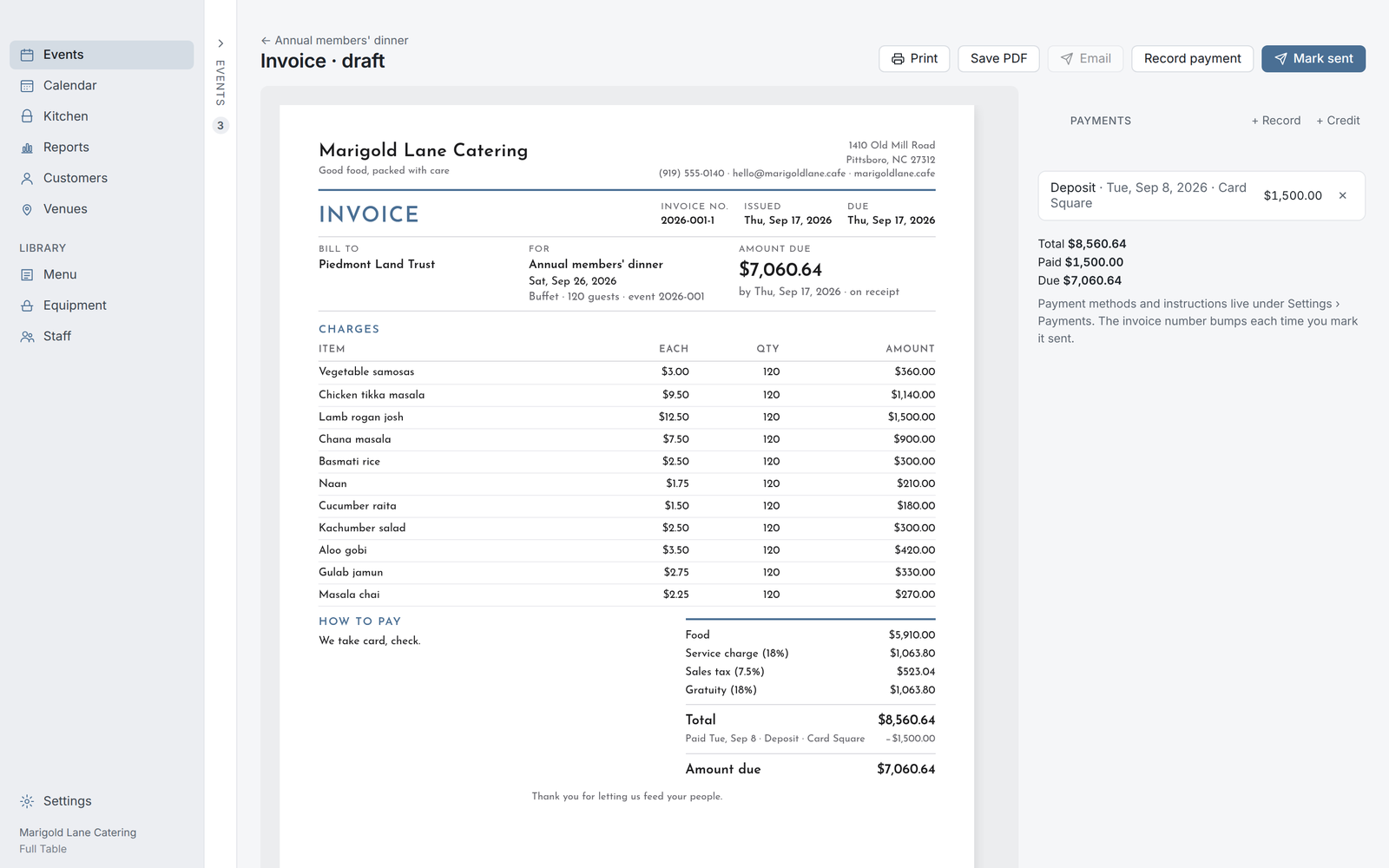Remove the Deposit payment with the X icon
Screen dimensions: 1389x868
pos(1342,195)
